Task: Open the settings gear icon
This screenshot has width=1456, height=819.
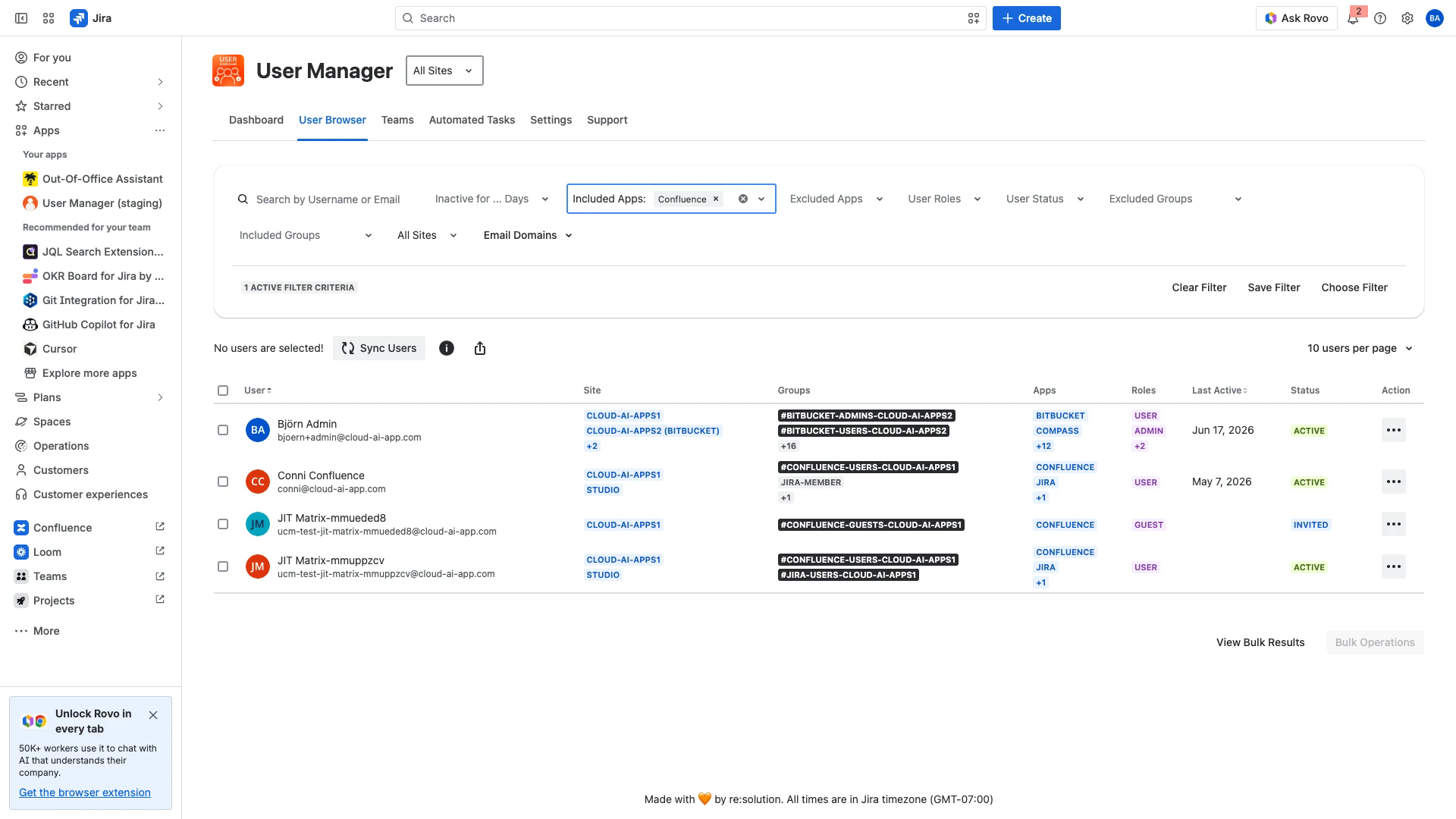Action: [x=1407, y=18]
